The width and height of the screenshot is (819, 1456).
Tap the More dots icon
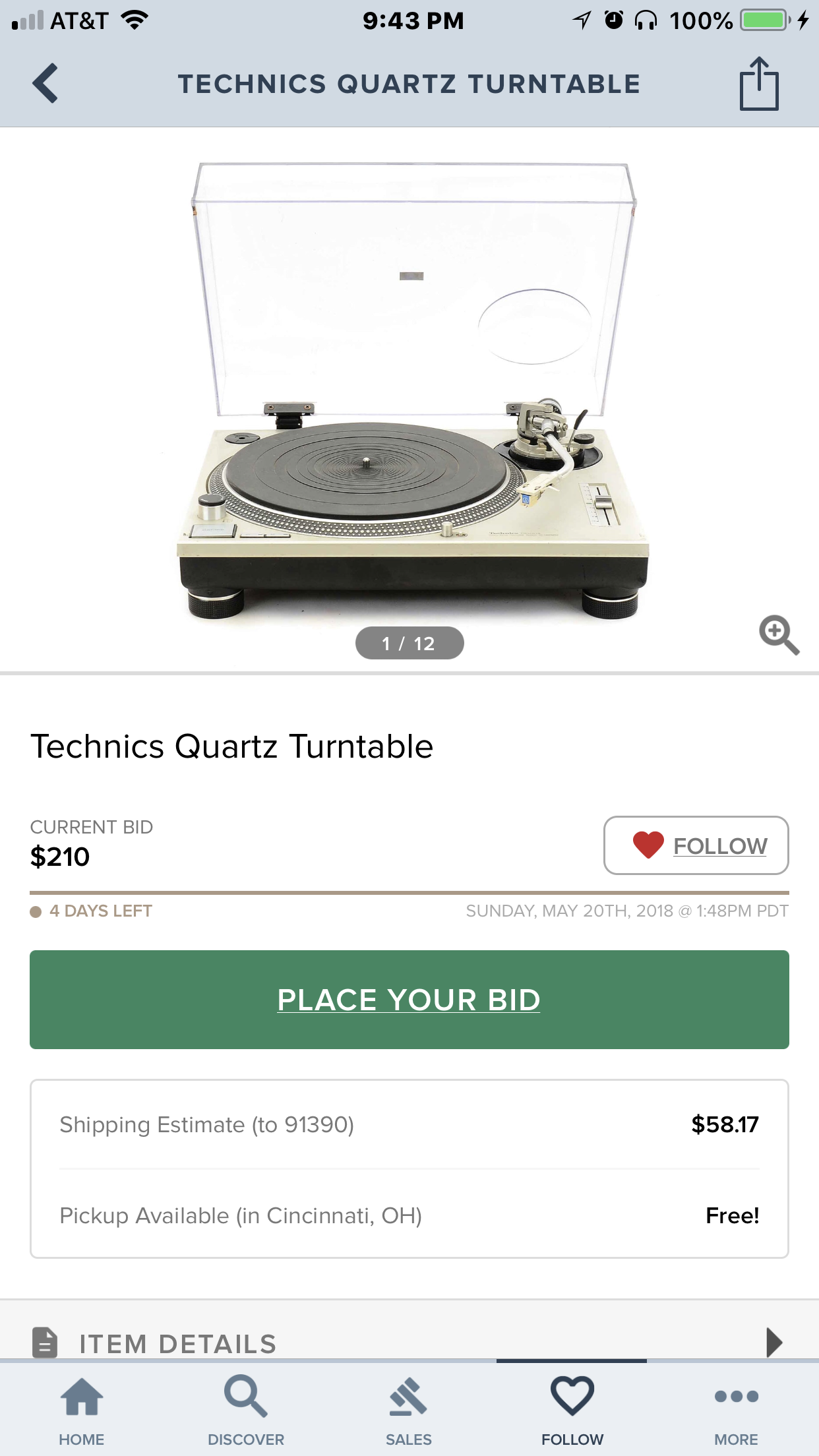click(736, 1397)
